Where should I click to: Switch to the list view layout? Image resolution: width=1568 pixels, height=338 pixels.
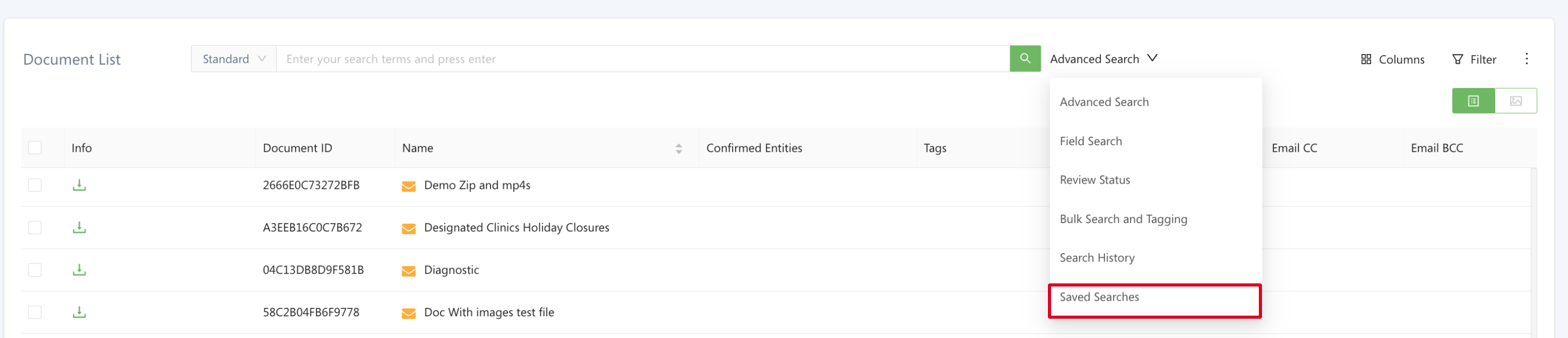pyautogui.click(x=1473, y=101)
